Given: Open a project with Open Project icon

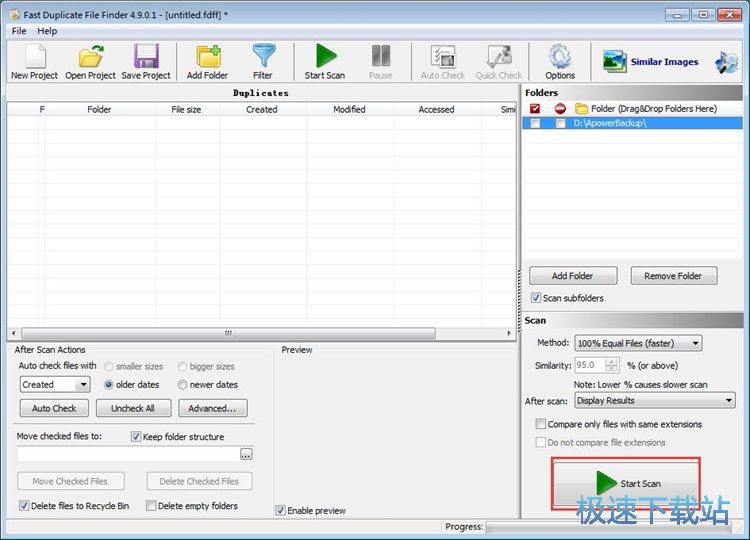Looking at the screenshot, I should click(90, 61).
